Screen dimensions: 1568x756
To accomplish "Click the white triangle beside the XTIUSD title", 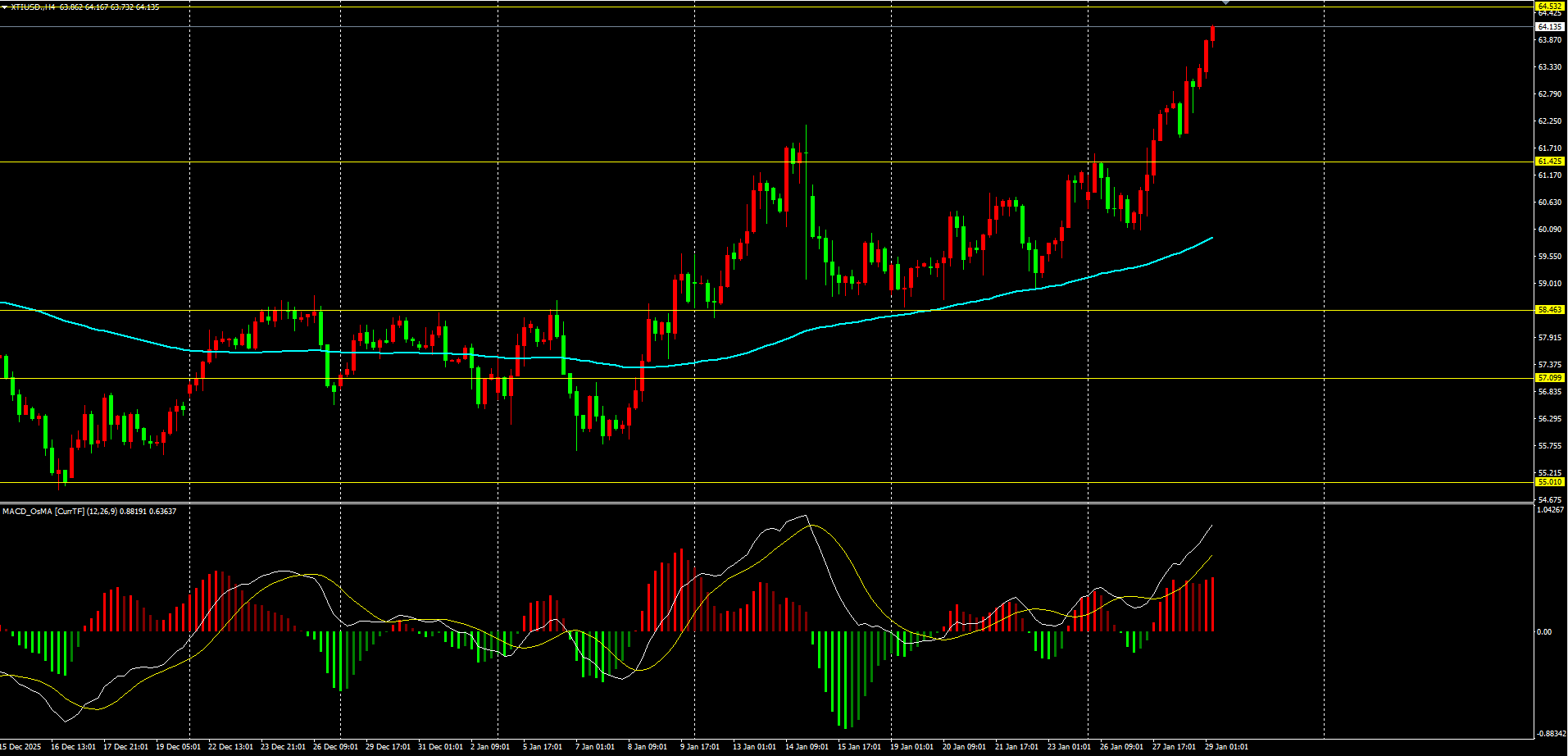I will tap(5, 7).
